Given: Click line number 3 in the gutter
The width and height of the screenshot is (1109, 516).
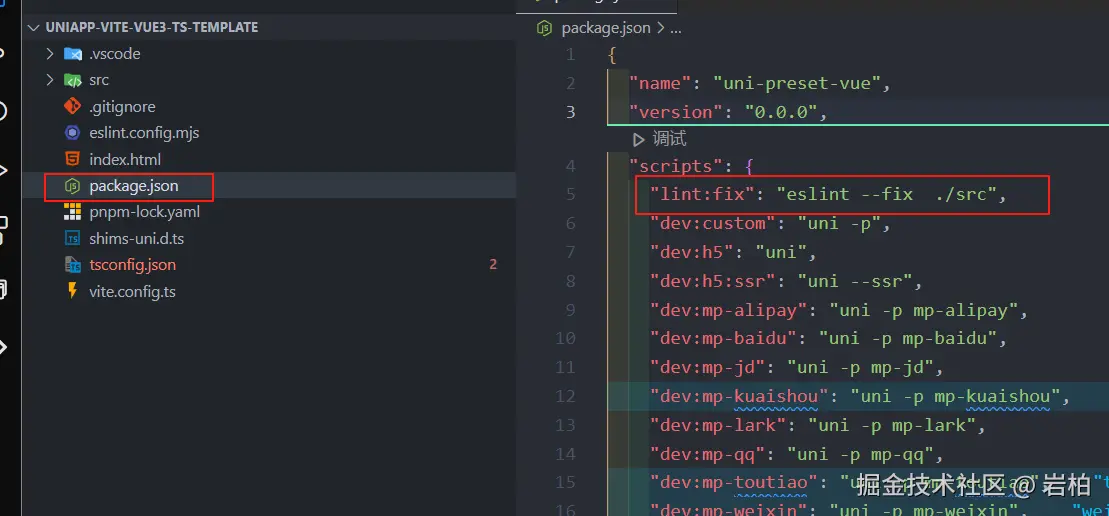Looking at the screenshot, I should click(571, 112).
